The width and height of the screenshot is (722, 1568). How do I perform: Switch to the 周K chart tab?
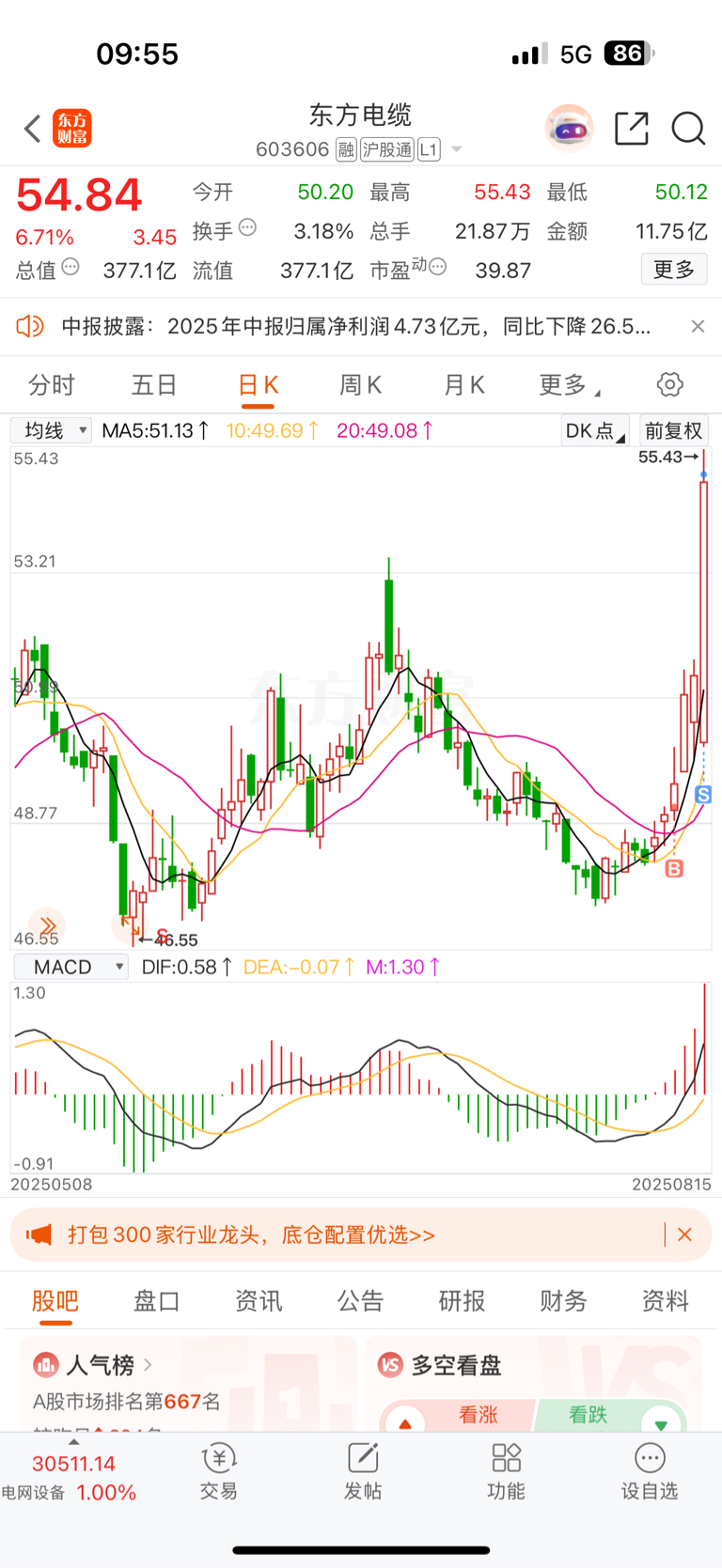[x=360, y=385]
